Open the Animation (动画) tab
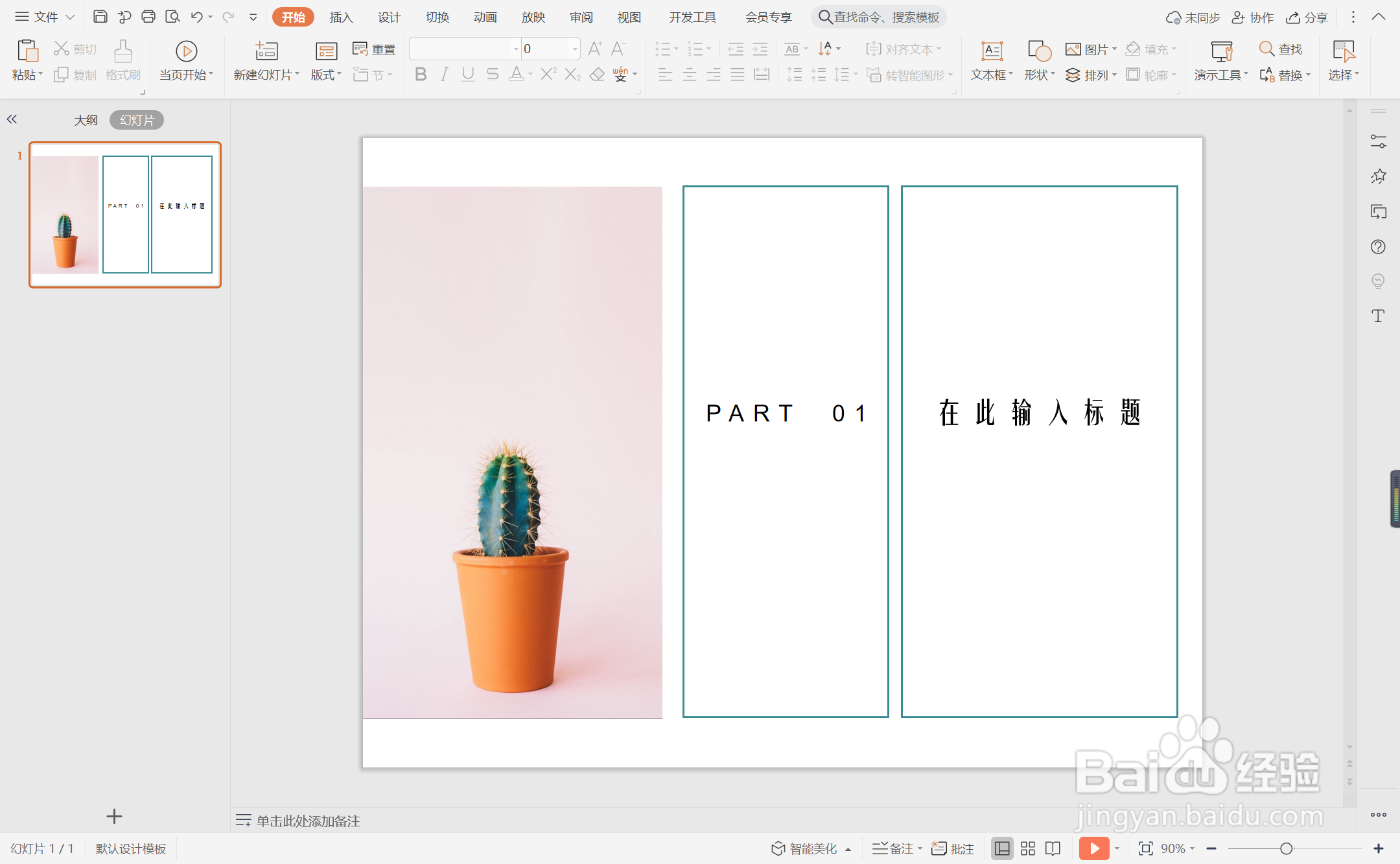This screenshot has width=1400, height=864. point(485,17)
